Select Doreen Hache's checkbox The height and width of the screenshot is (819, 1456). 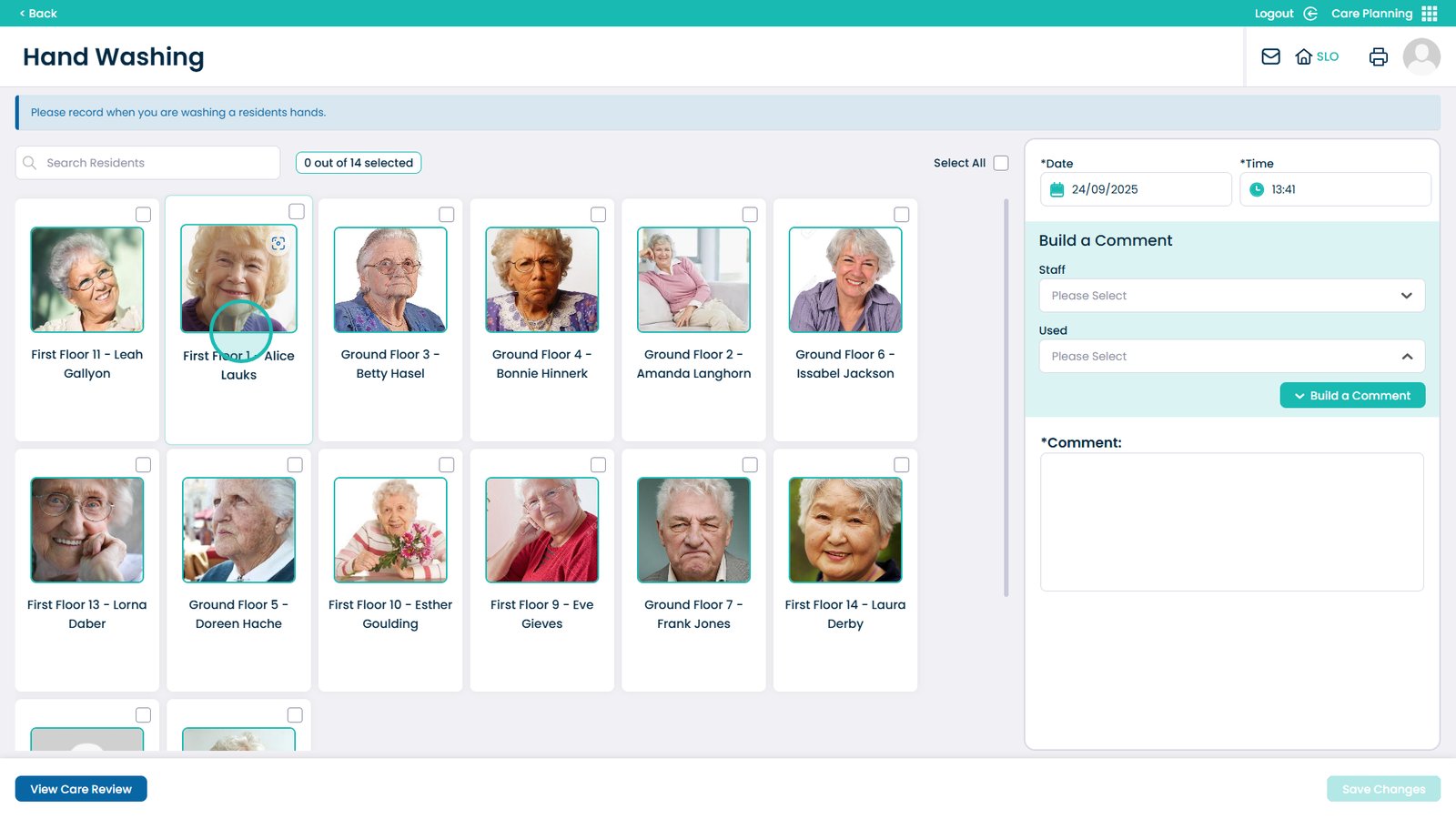click(295, 465)
